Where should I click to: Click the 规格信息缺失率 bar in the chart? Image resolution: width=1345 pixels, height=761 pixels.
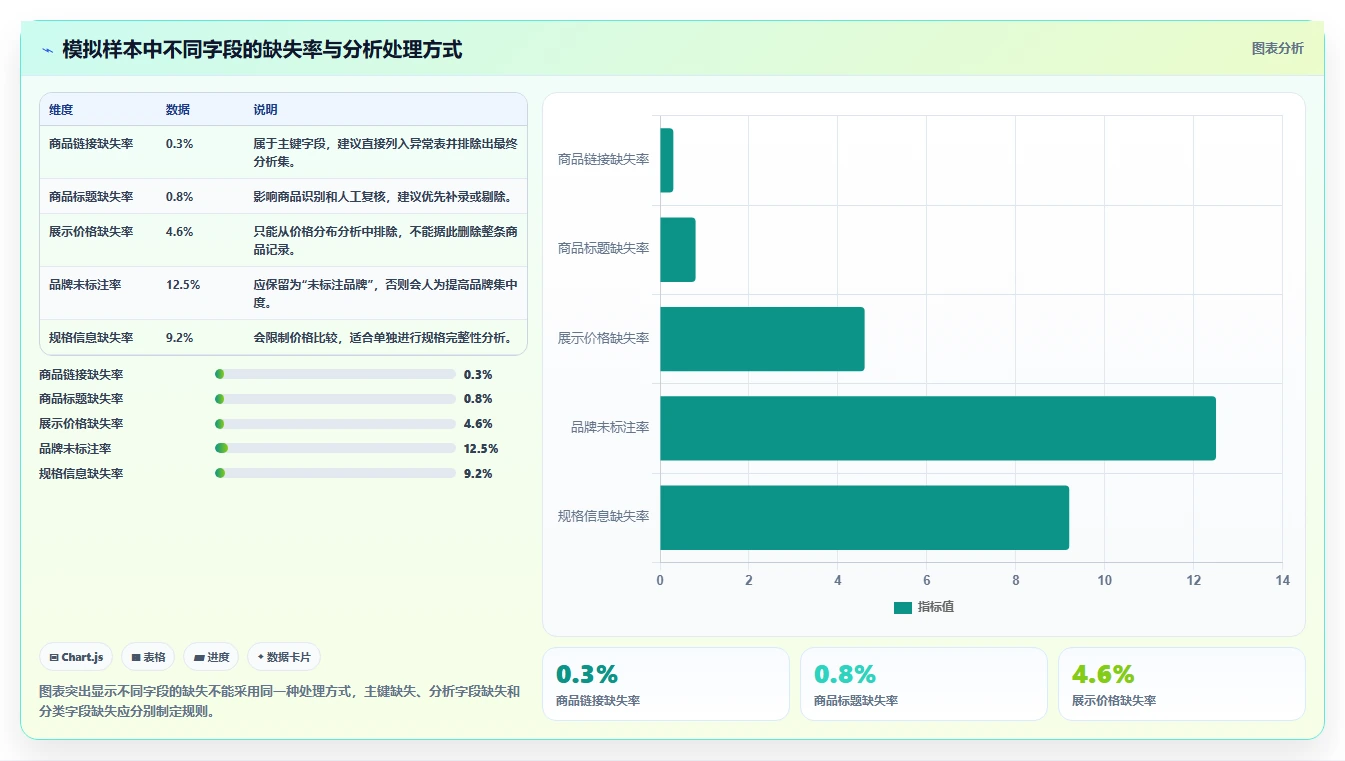[x=864, y=517]
